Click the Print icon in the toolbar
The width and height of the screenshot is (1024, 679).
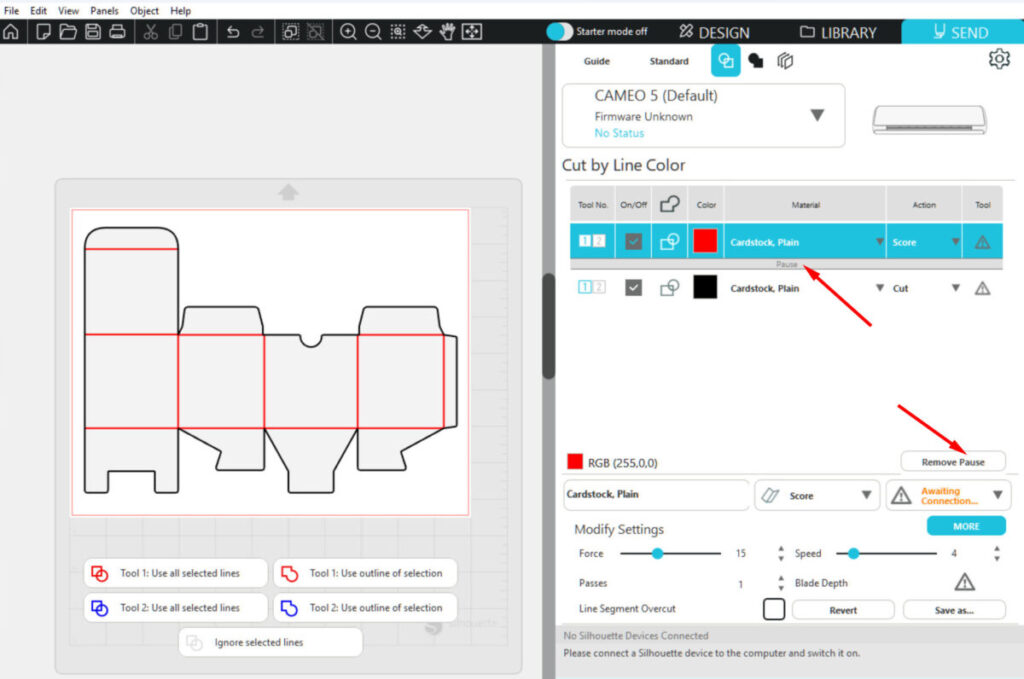pyautogui.click(x=117, y=32)
